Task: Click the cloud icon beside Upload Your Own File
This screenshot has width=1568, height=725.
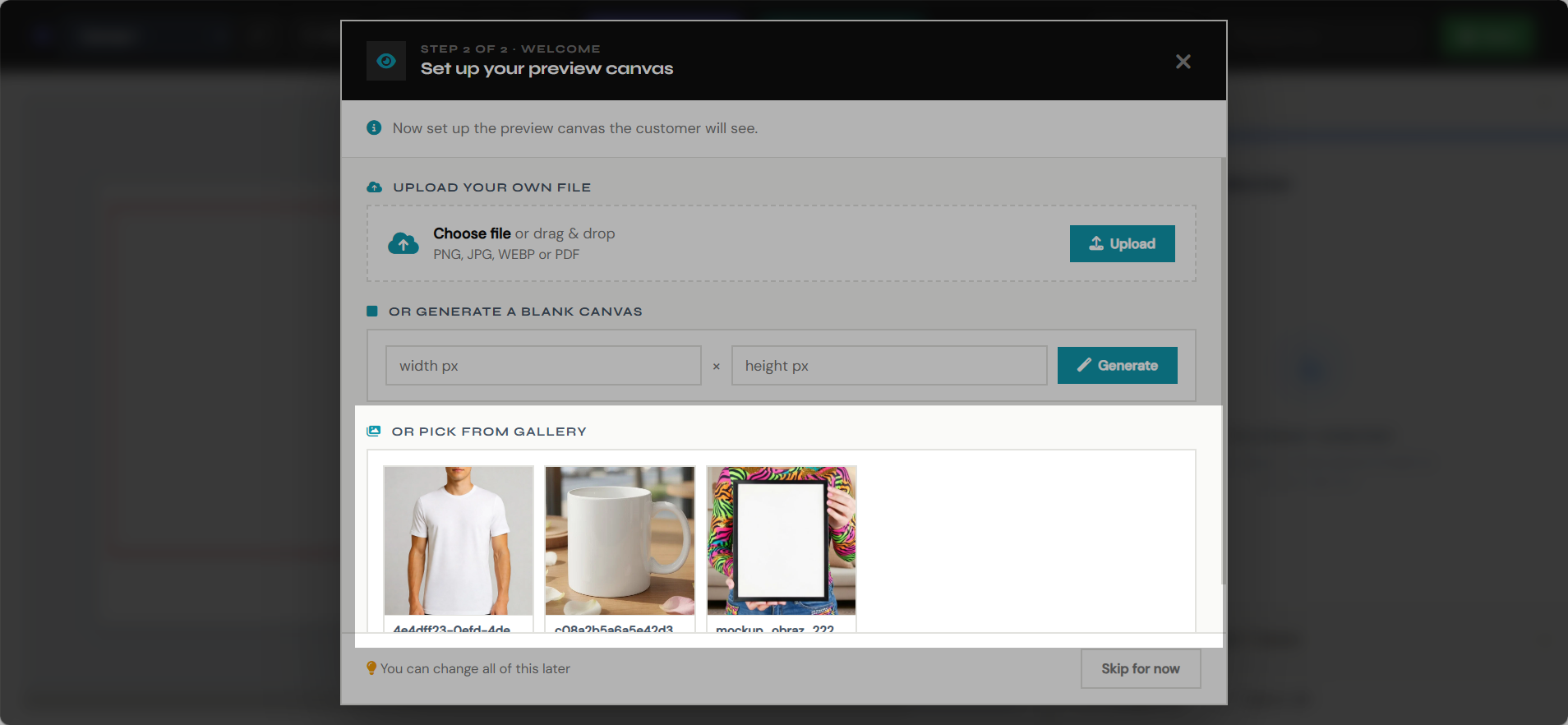Action: pyautogui.click(x=374, y=187)
